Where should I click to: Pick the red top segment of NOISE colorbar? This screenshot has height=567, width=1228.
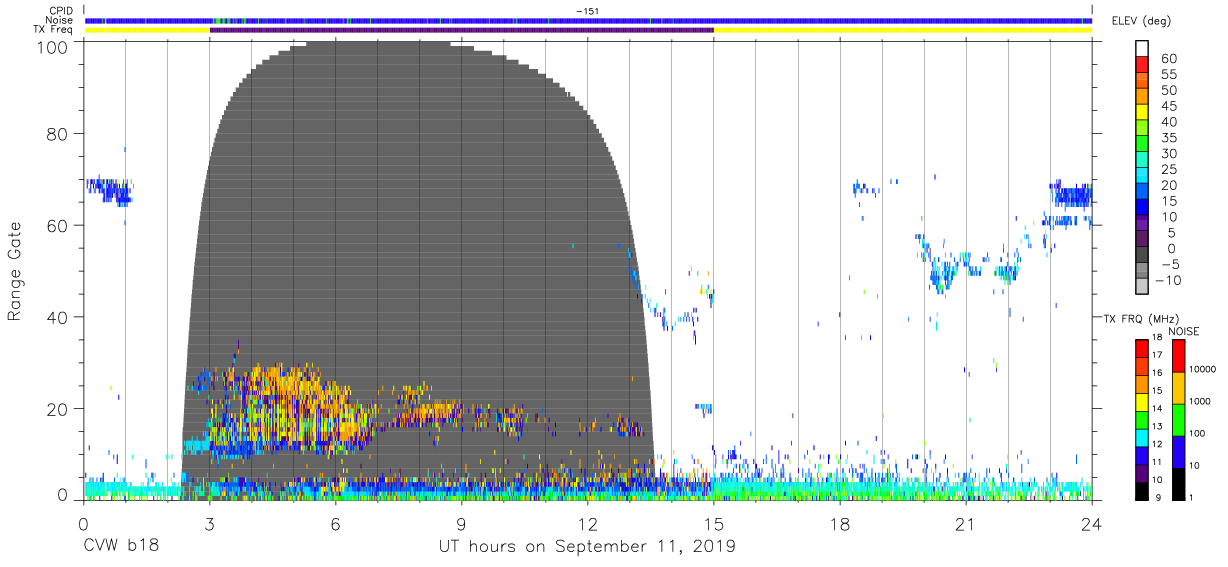coord(1179,356)
